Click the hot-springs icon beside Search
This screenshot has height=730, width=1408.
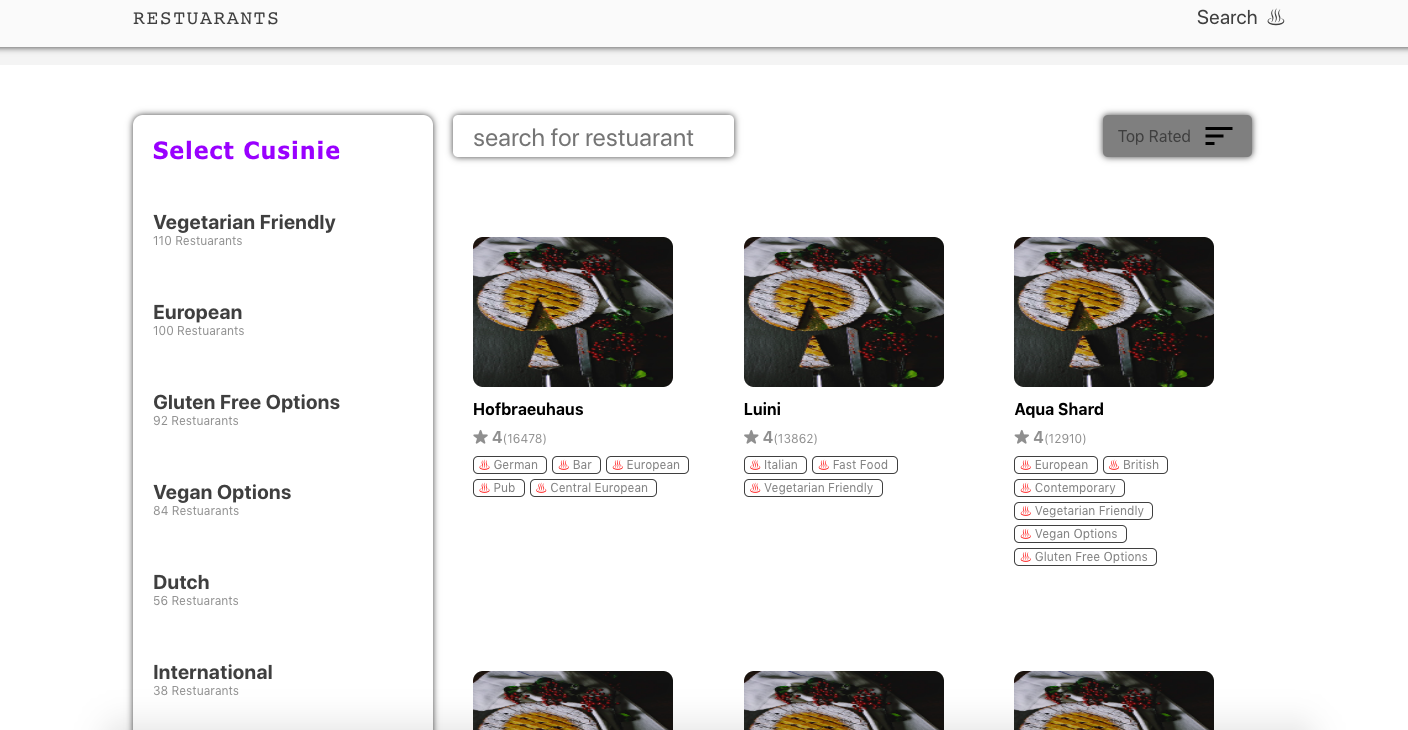click(1275, 17)
